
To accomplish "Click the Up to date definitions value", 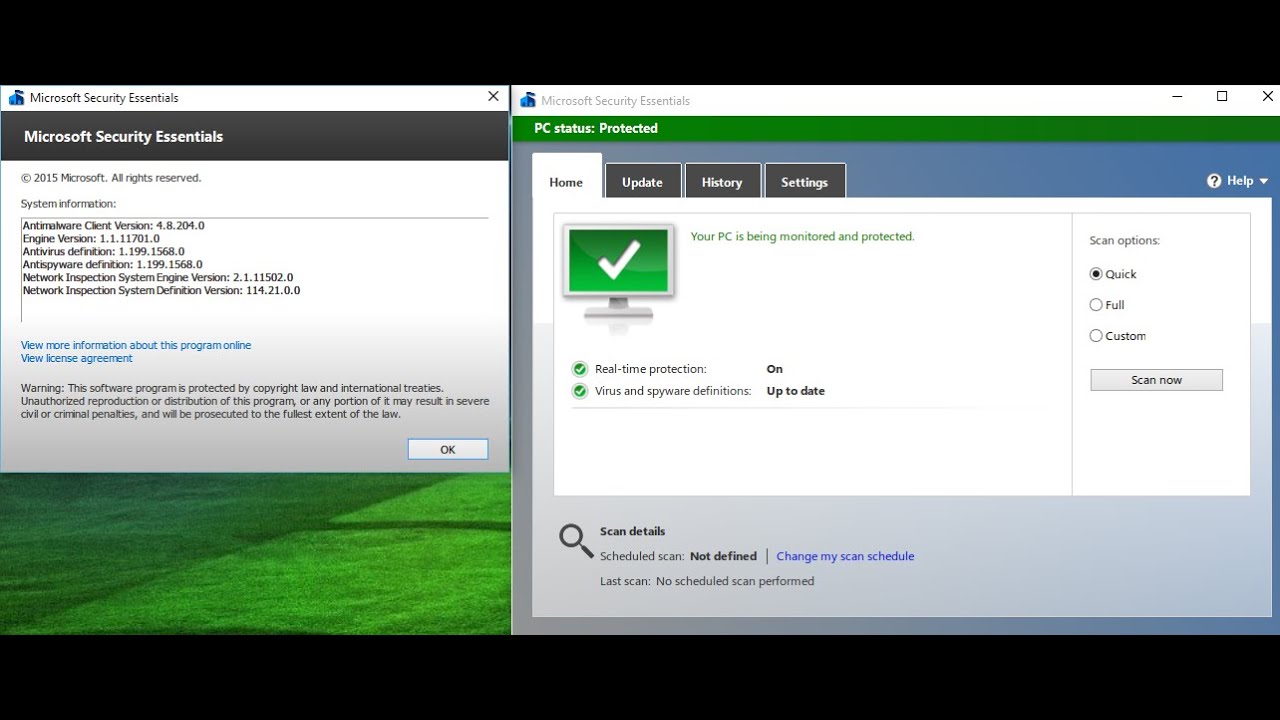I will 796,391.
